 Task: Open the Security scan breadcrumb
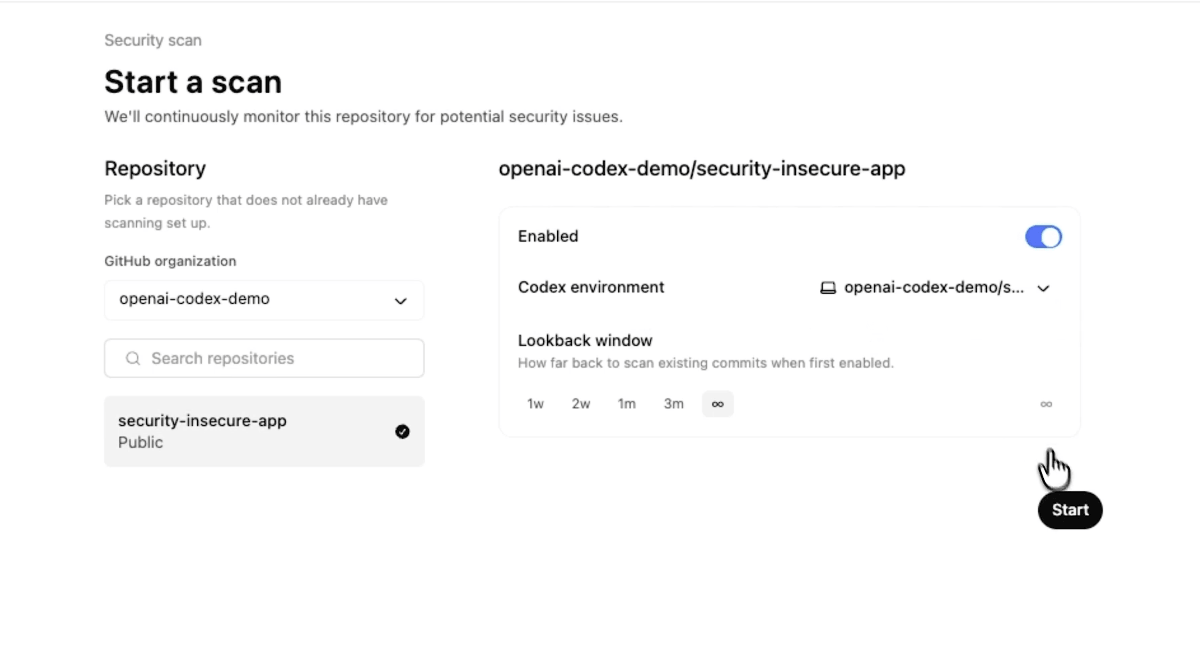point(152,40)
